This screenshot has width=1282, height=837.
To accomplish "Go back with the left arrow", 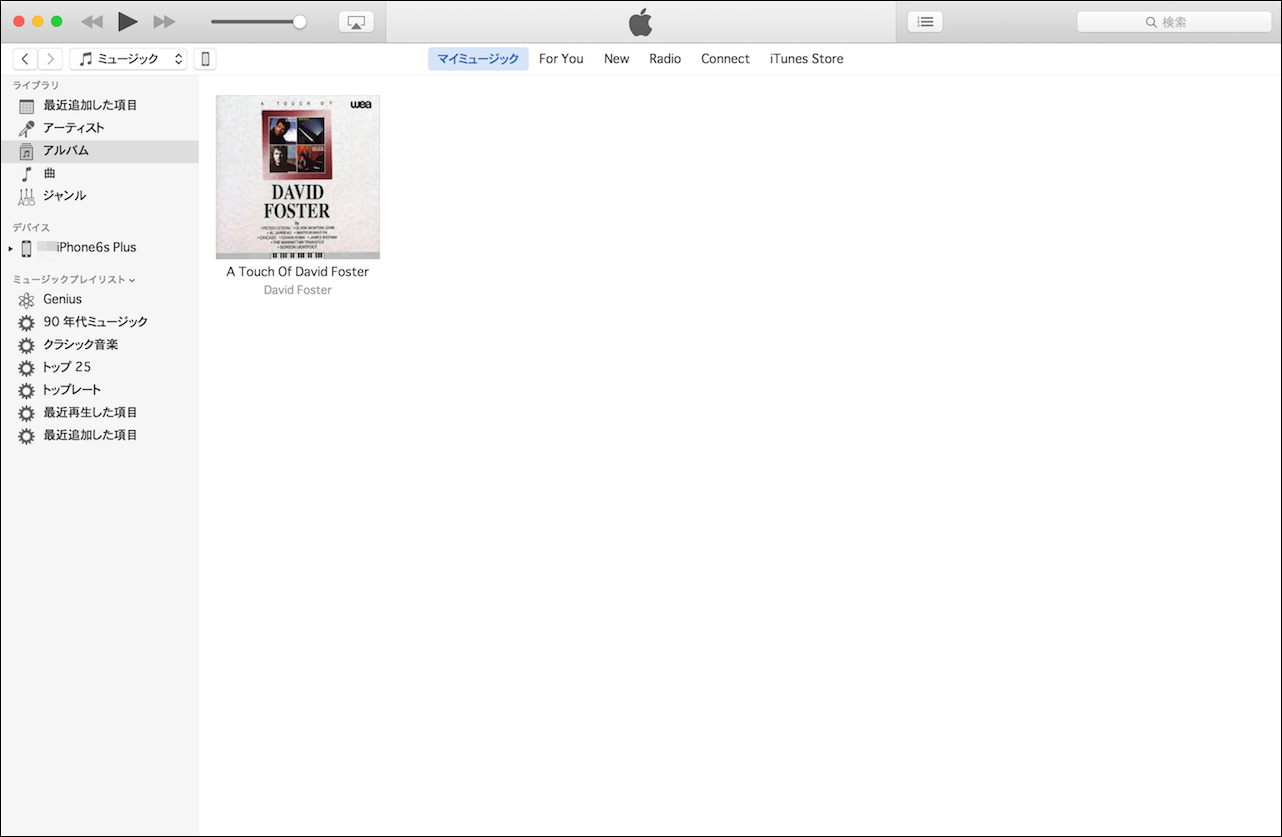I will (x=25, y=59).
